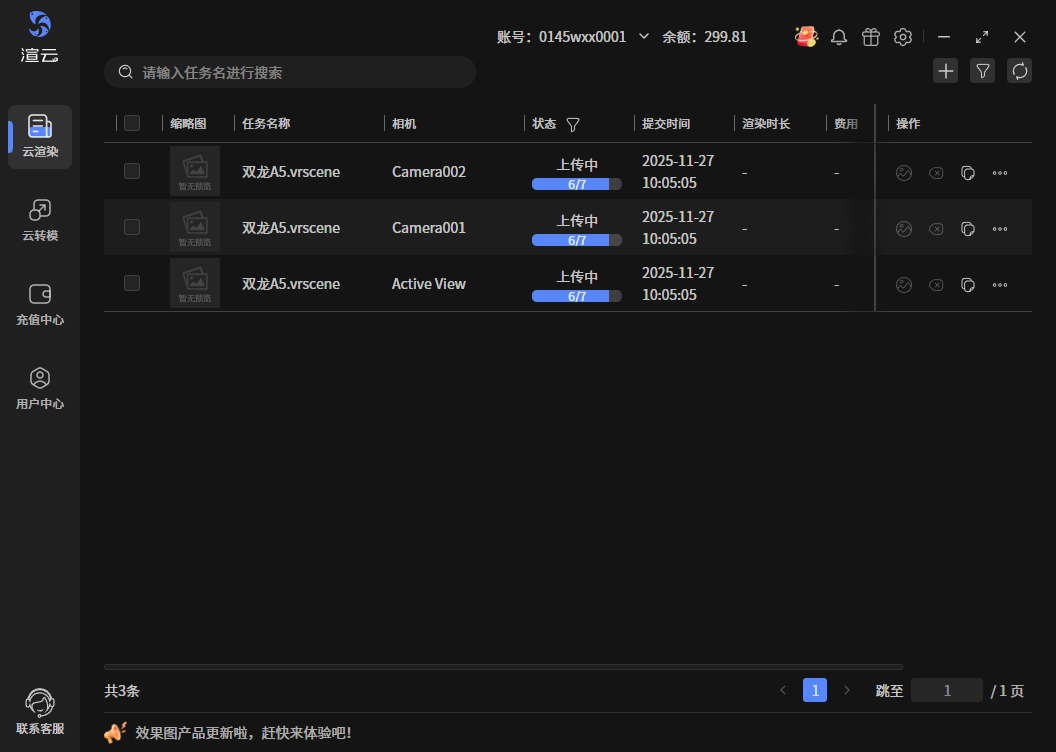Click the add new task plus icon
Viewport: 1056px width, 752px height.
[x=945, y=71]
